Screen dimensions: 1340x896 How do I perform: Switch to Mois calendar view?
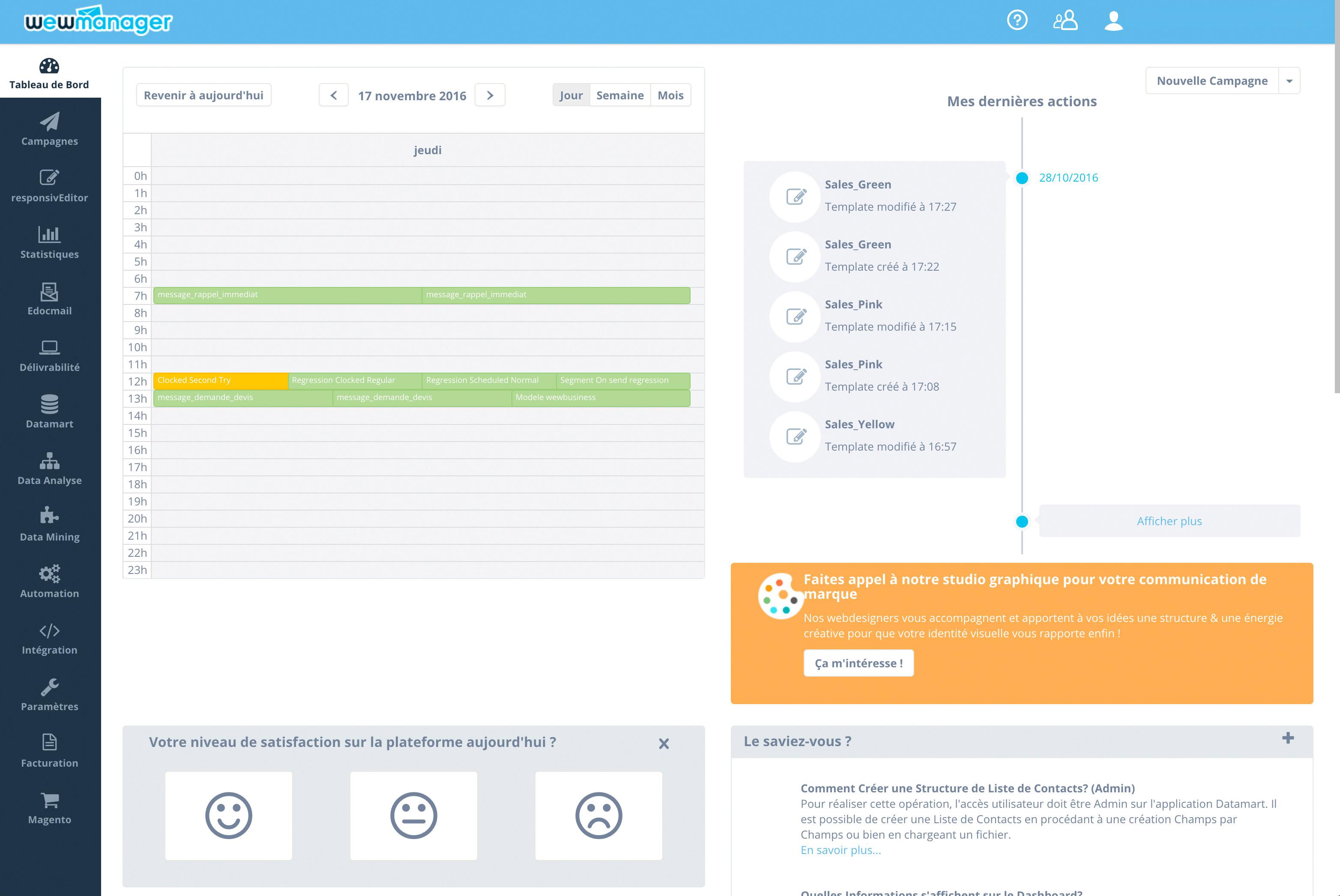(670, 95)
